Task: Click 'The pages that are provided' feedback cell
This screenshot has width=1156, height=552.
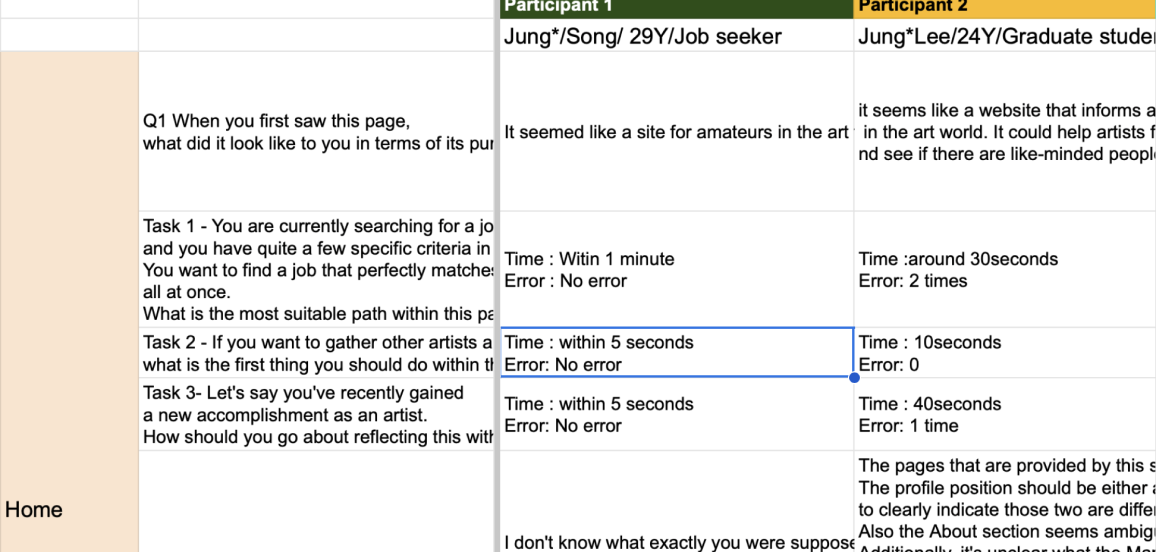Action: [x=1004, y=502]
